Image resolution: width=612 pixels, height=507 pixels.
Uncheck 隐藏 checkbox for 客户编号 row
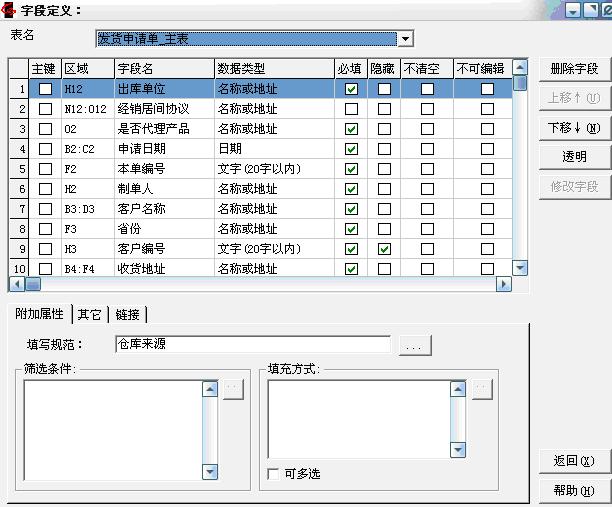pos(384,249)
